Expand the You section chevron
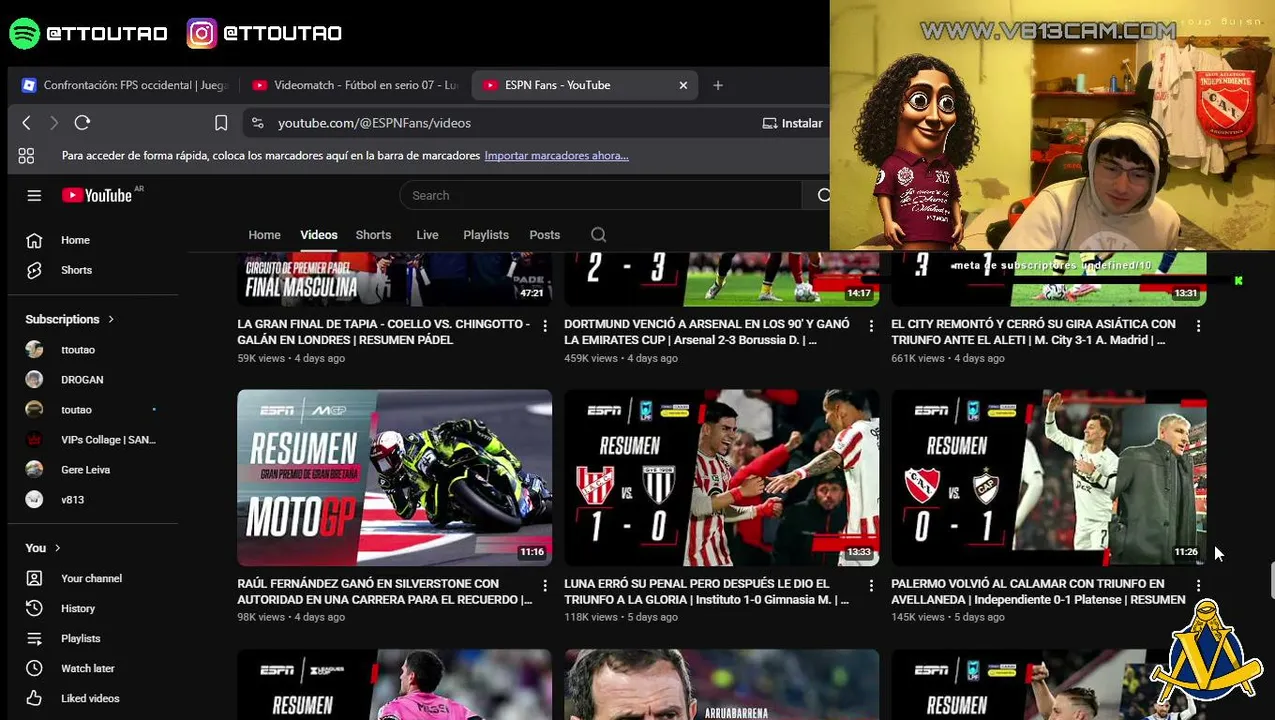1275x720 pixels. pyautogui.click(x=57, y=548)
